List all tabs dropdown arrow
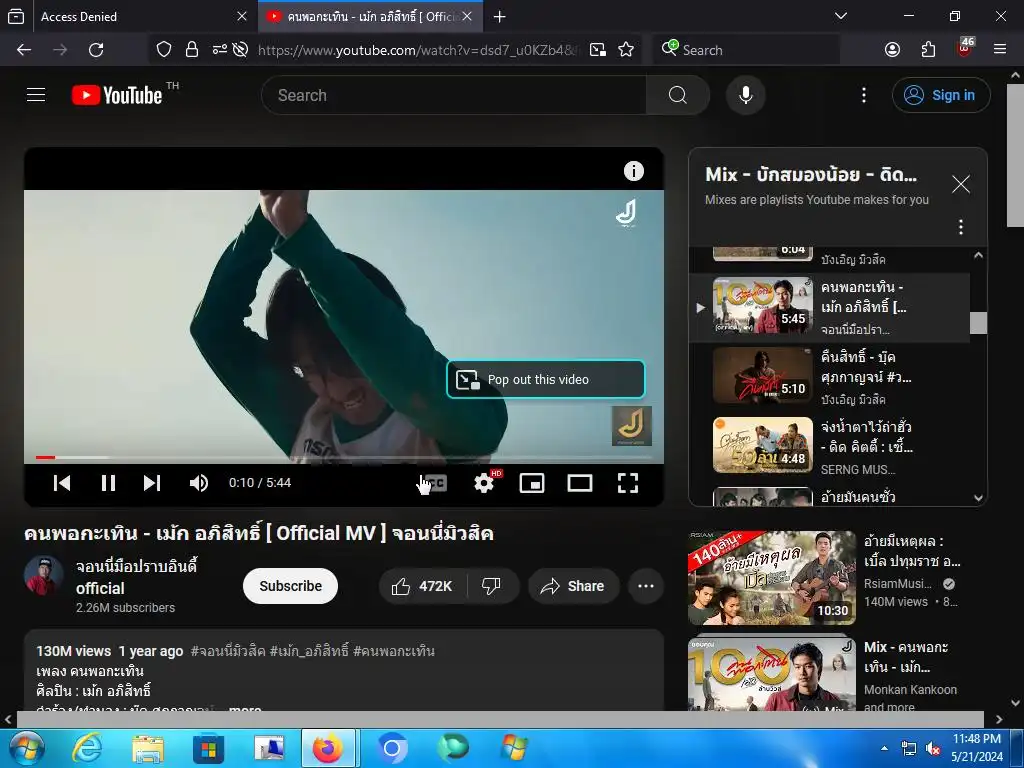 [841, 16]
